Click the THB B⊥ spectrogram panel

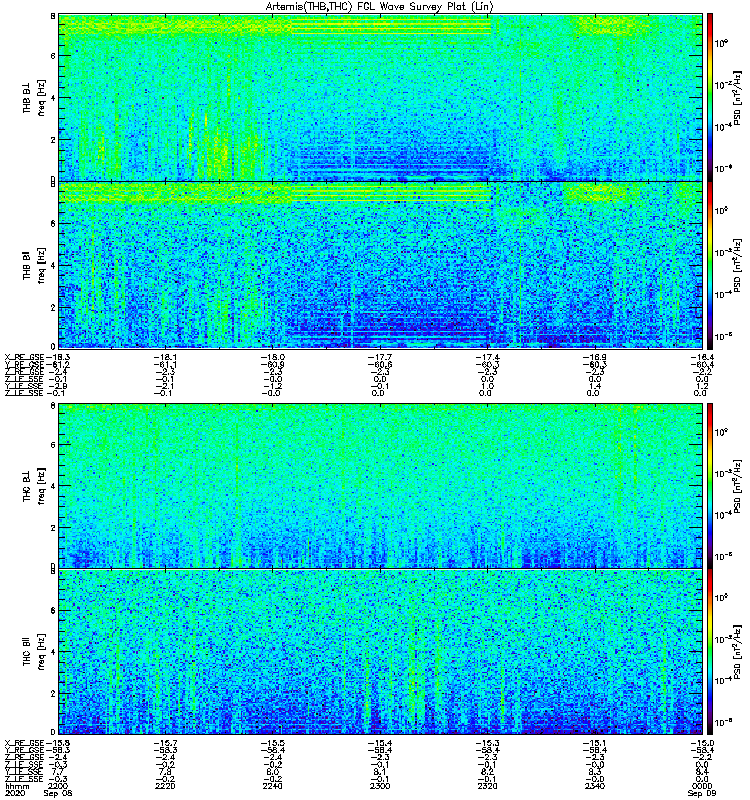[381, 97]
